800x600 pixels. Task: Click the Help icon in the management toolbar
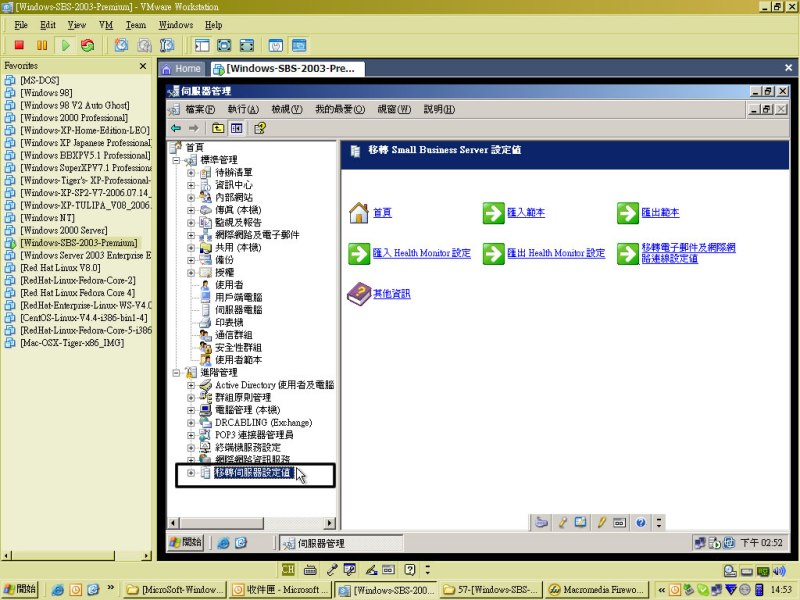coord(260,128)
